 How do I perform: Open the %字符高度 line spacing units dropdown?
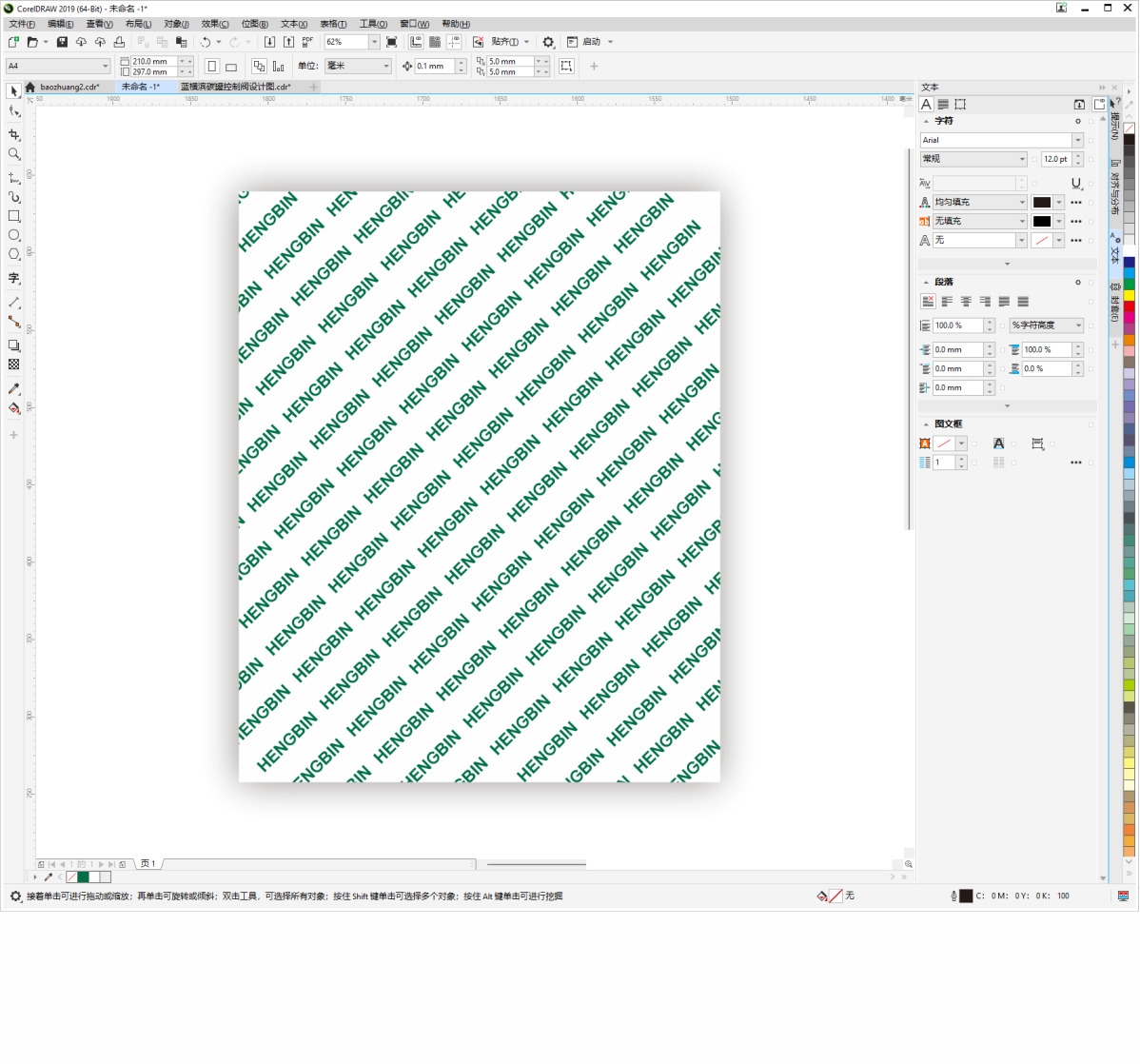[x=1077, y=325]
